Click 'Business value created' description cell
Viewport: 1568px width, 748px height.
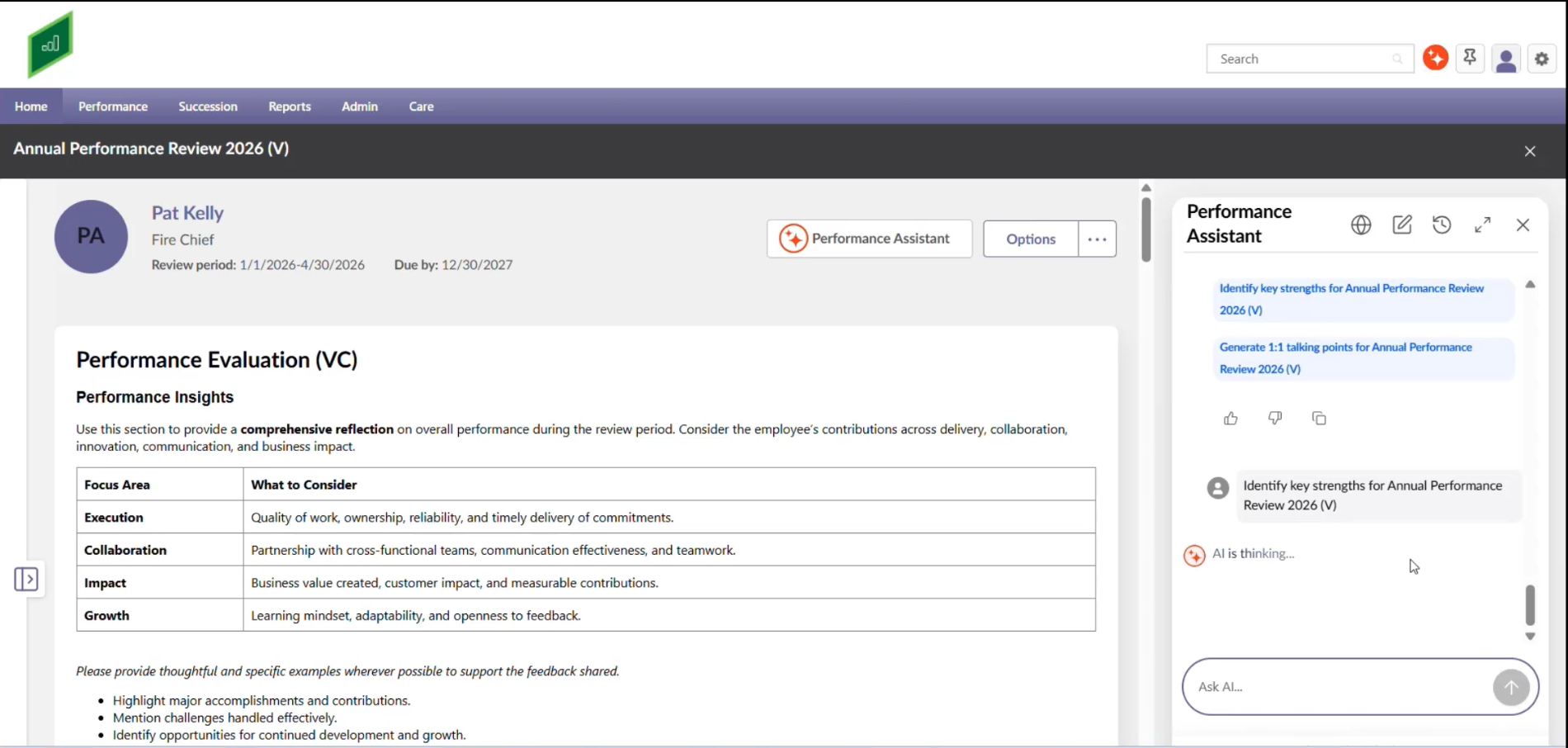669,583
